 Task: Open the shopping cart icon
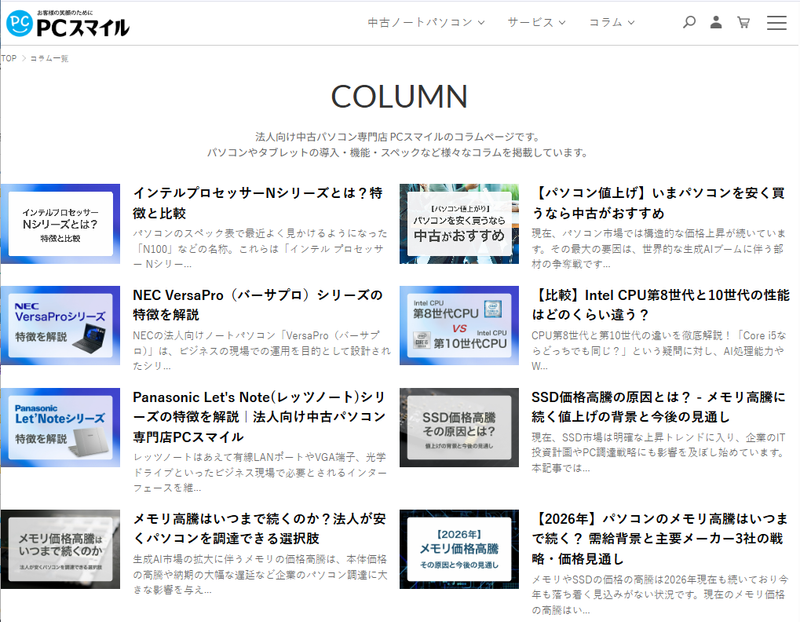[743, 22]
